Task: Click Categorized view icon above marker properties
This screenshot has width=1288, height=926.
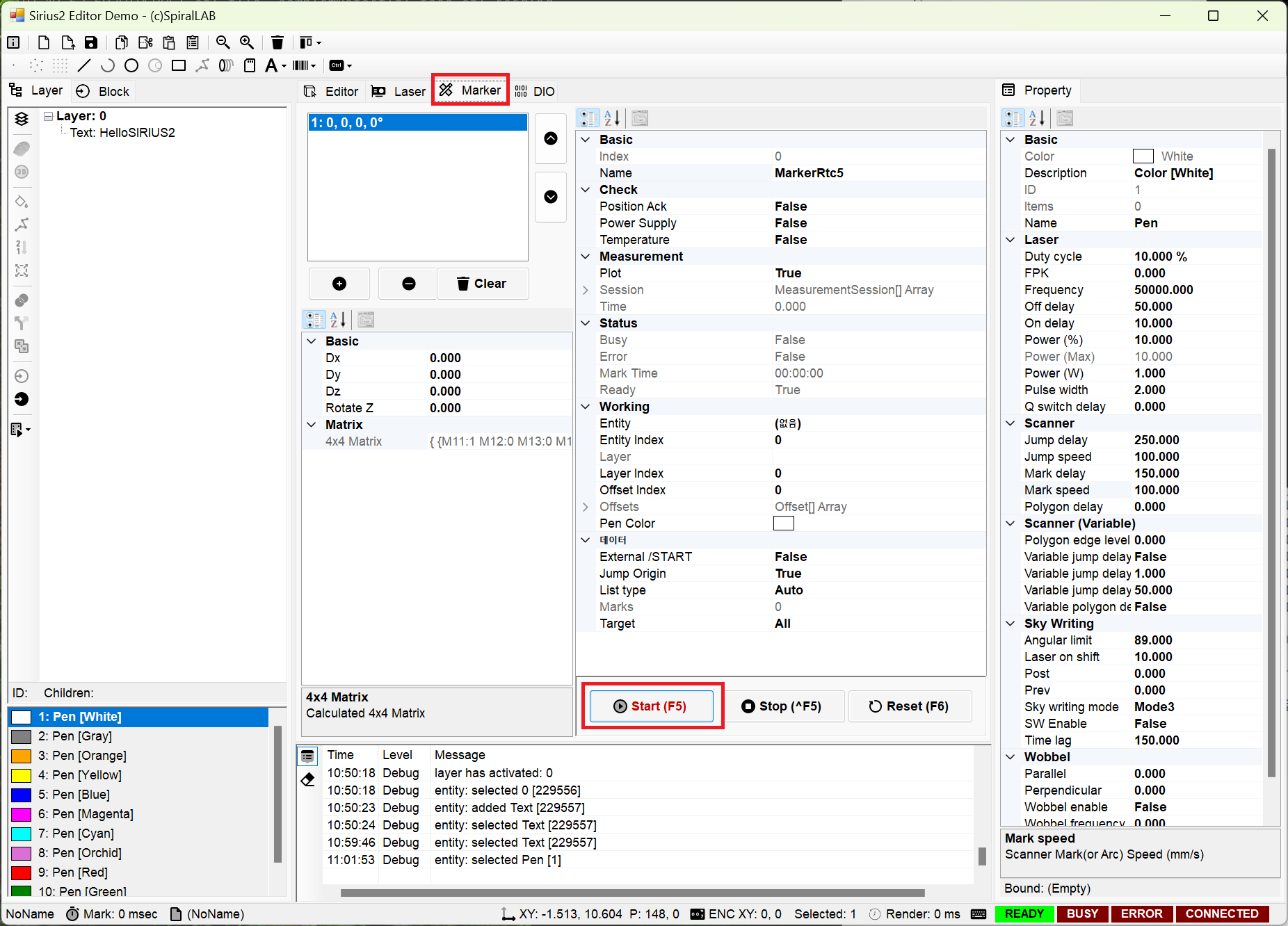Action: click(589, 118)
